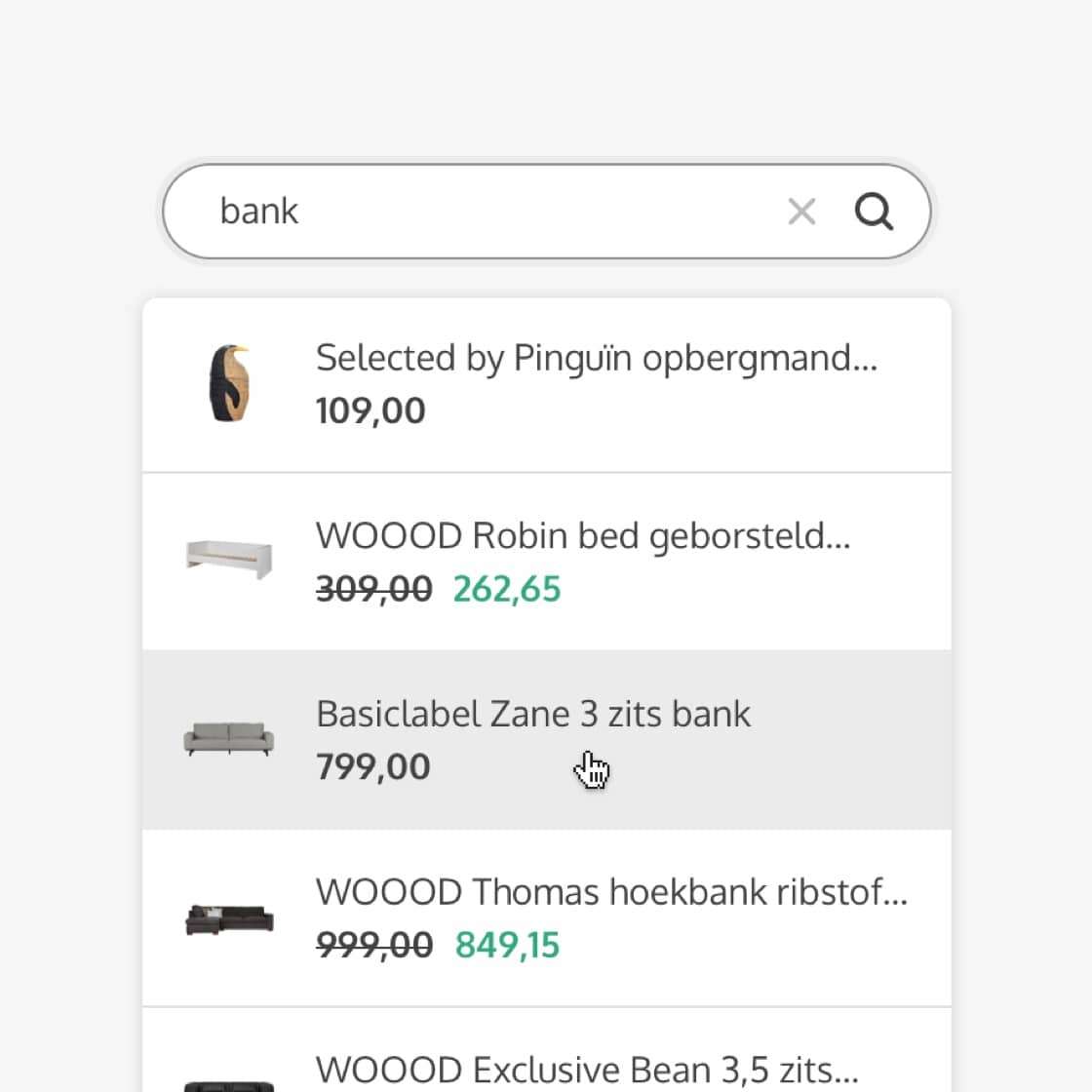Click the crossed-out 309,00 price
The height and width of the screenshot is (1092, 1092).
[x=373, y=589]
